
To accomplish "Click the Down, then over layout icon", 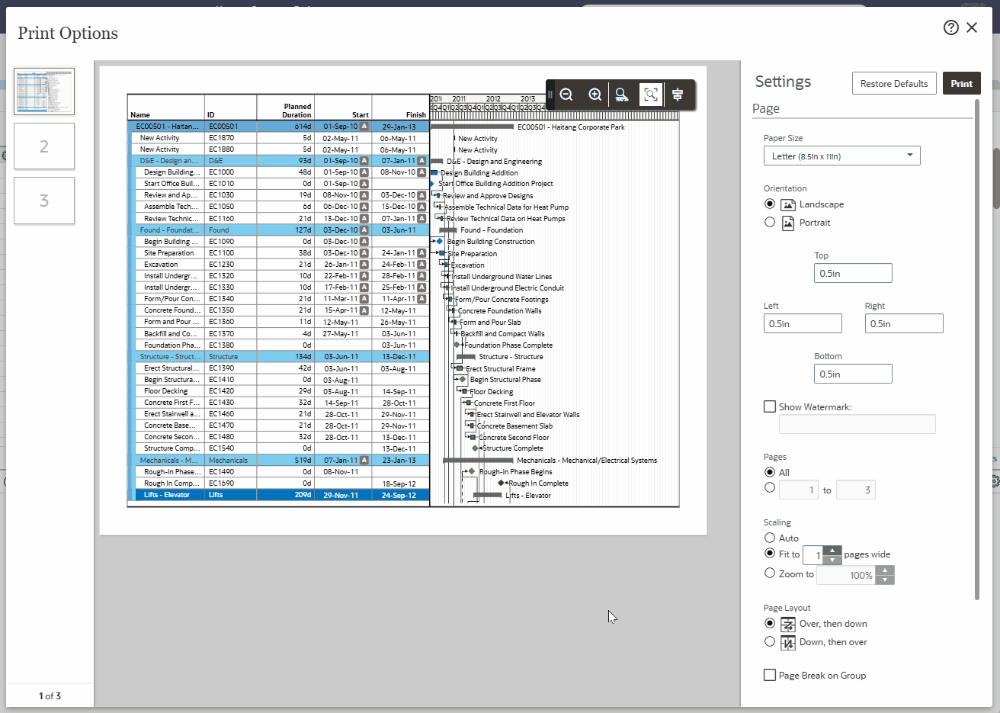I will 788,642.
